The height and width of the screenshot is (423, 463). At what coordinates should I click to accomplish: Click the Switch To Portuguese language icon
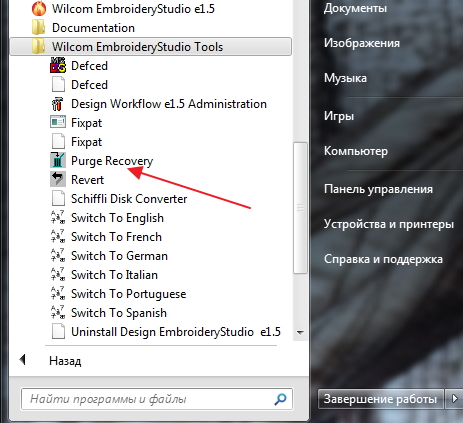[58, 293]
